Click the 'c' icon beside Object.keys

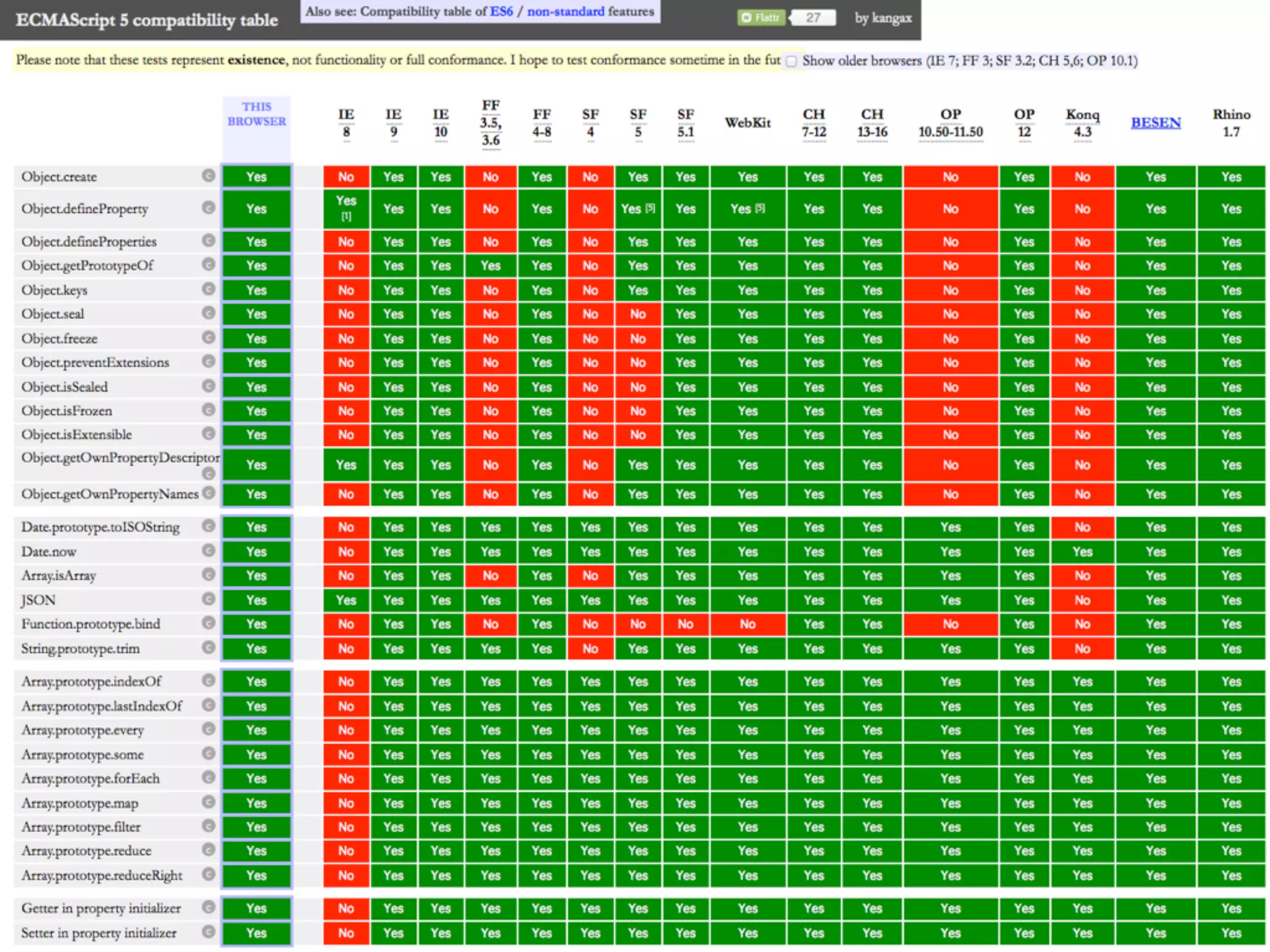tap(208, 289)
